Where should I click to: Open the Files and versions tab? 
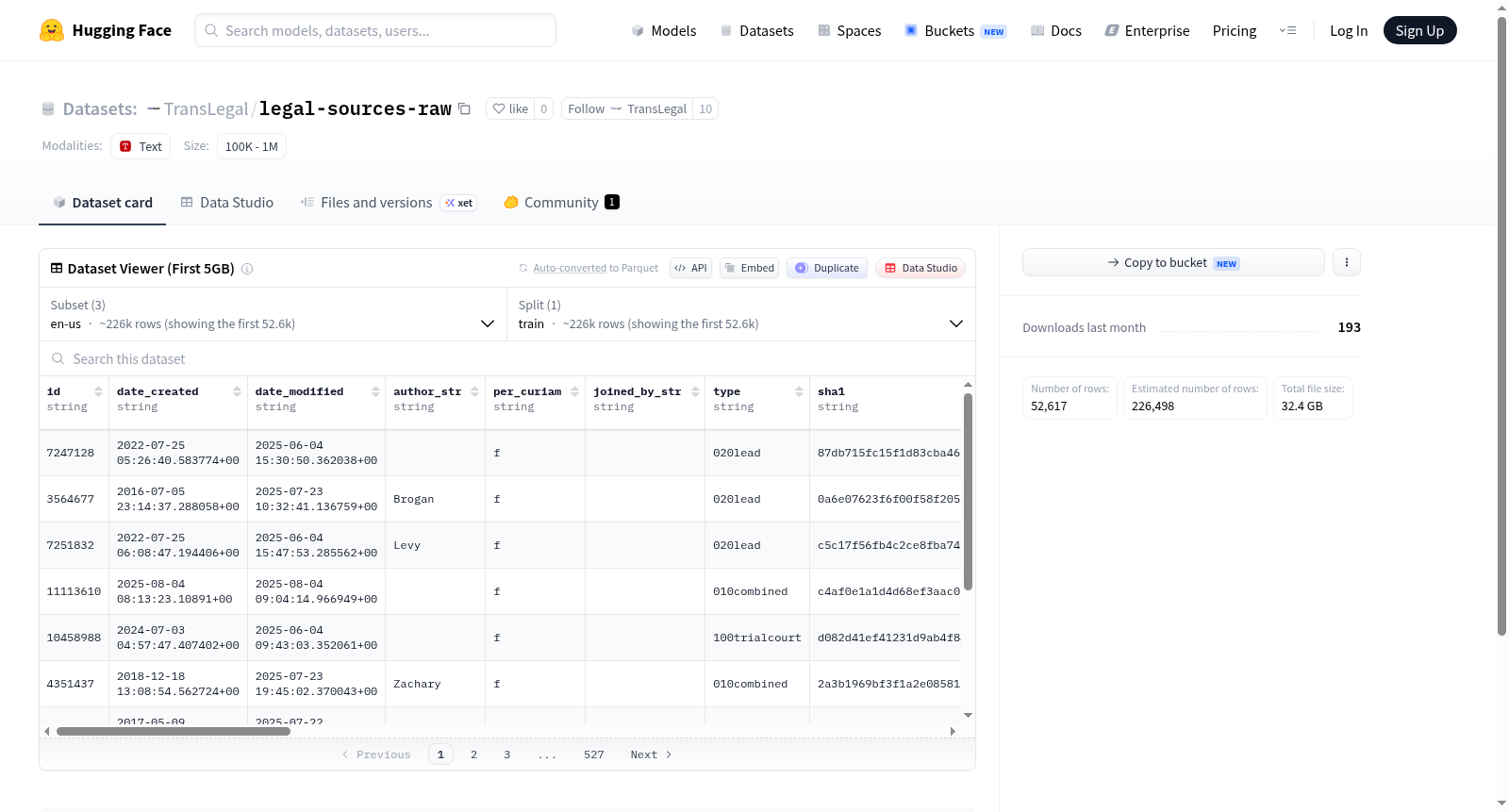389,202
